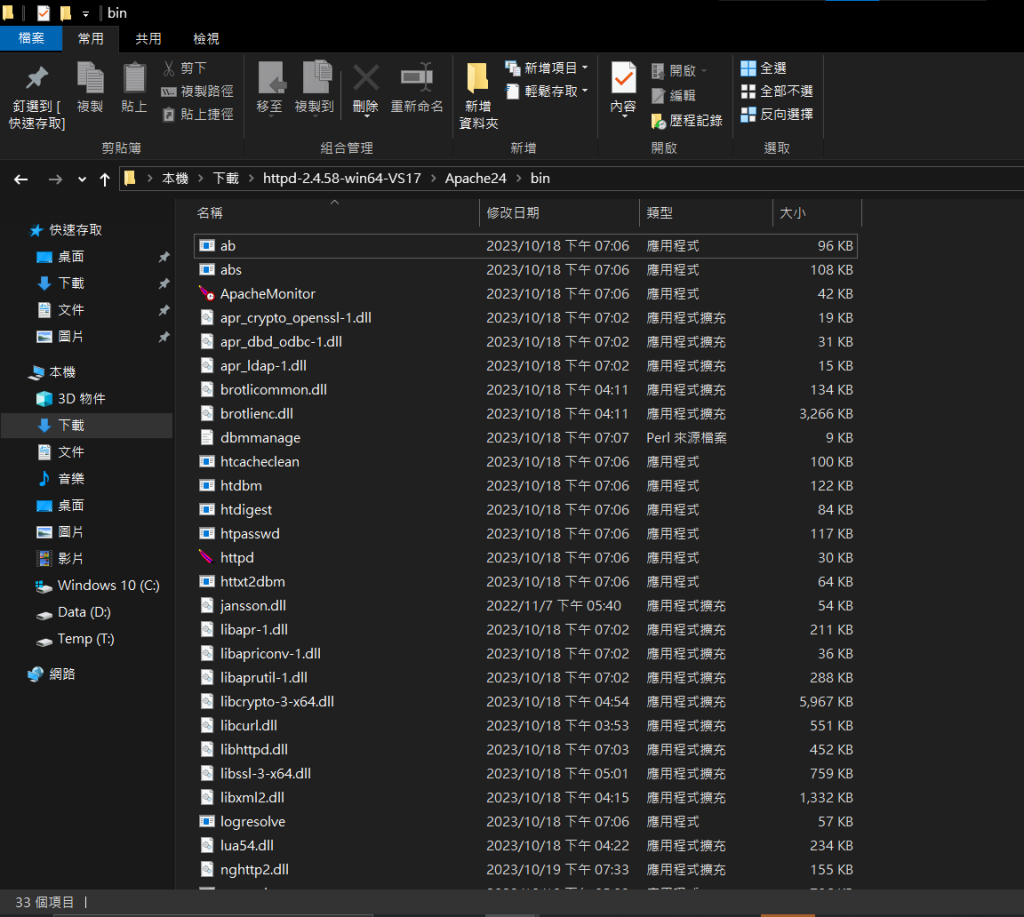Open Data (D:) drive in sidebar
This screenshot has width=1024, height=917.
pyautogui.click(x=73, y=612)
